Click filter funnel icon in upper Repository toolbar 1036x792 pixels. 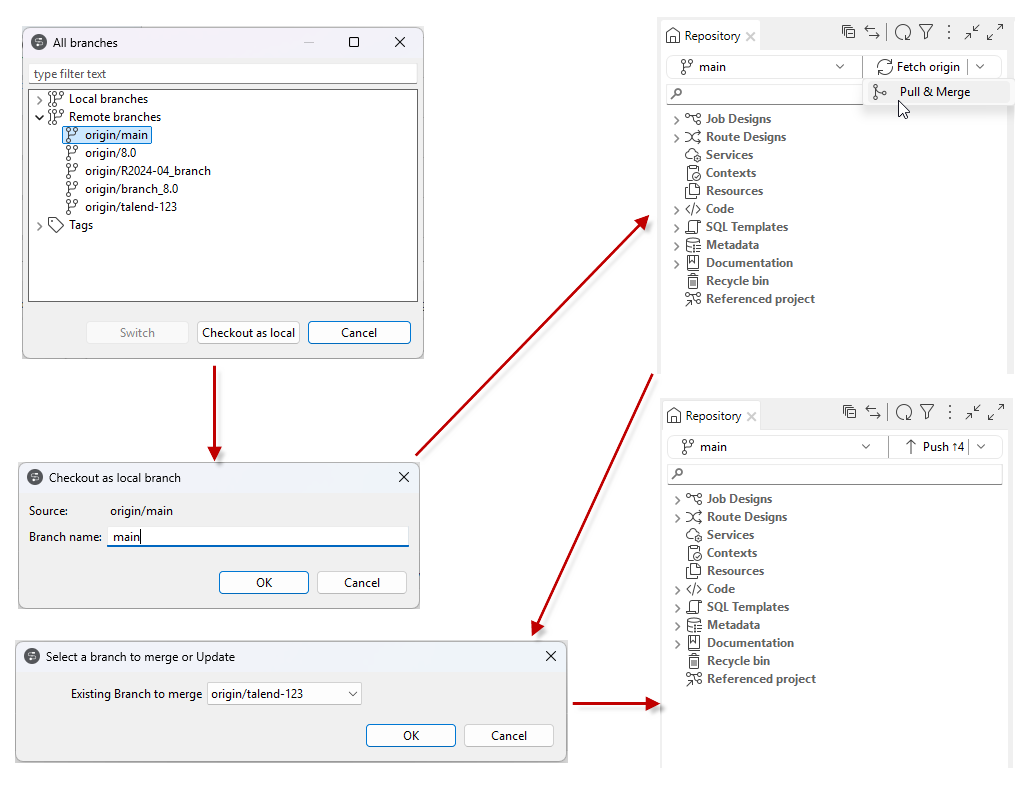click(x=926, y=32)
